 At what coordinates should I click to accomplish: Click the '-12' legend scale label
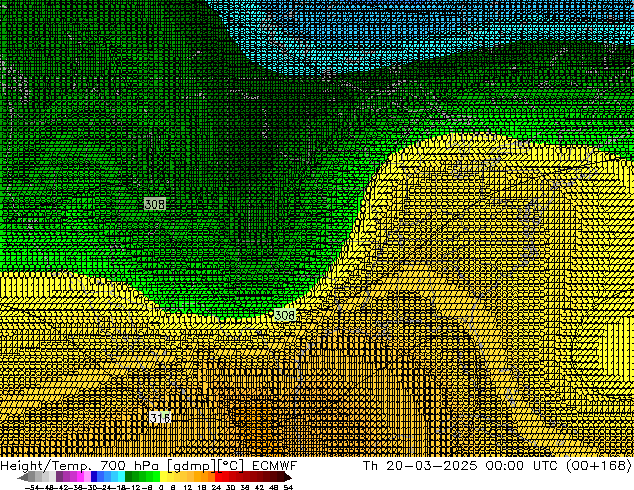(x=135, y=487)
